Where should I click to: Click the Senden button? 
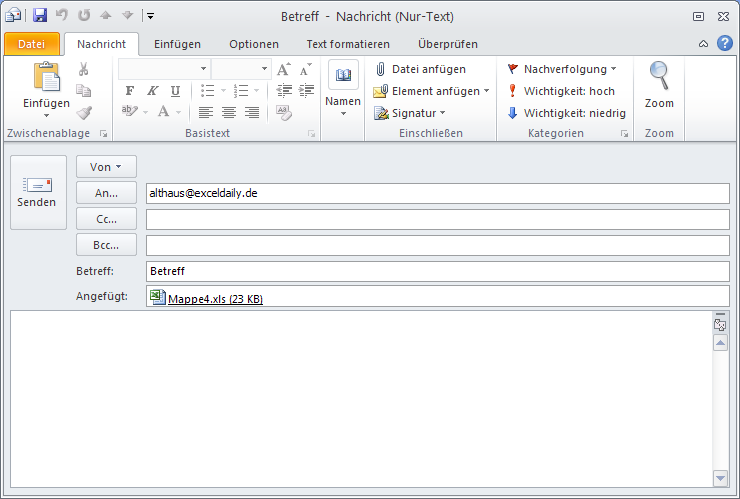(x=38, y=193)
